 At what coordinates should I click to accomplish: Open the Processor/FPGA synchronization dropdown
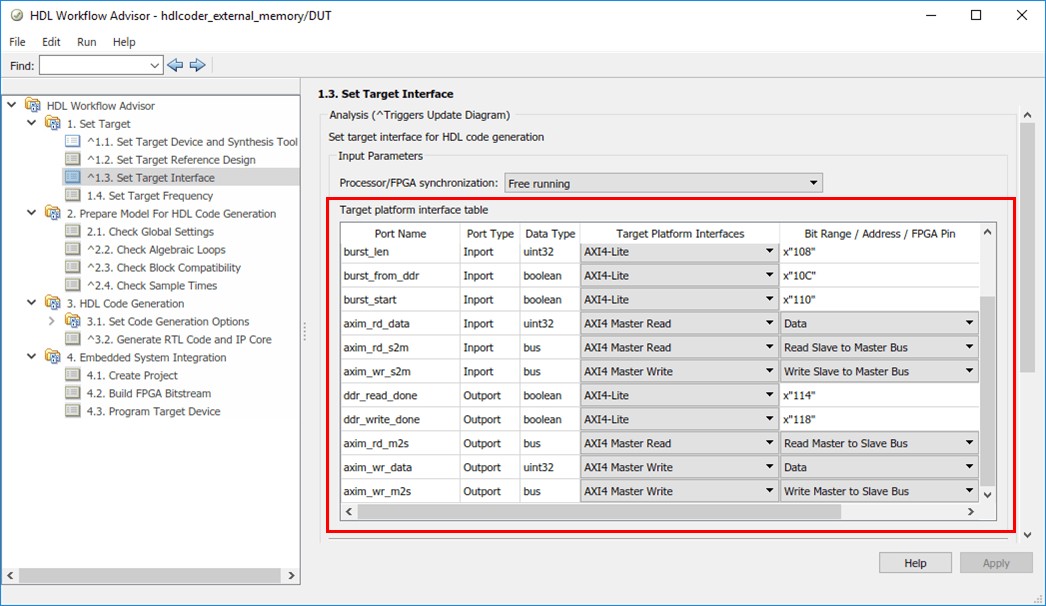(x=662, y=184)
